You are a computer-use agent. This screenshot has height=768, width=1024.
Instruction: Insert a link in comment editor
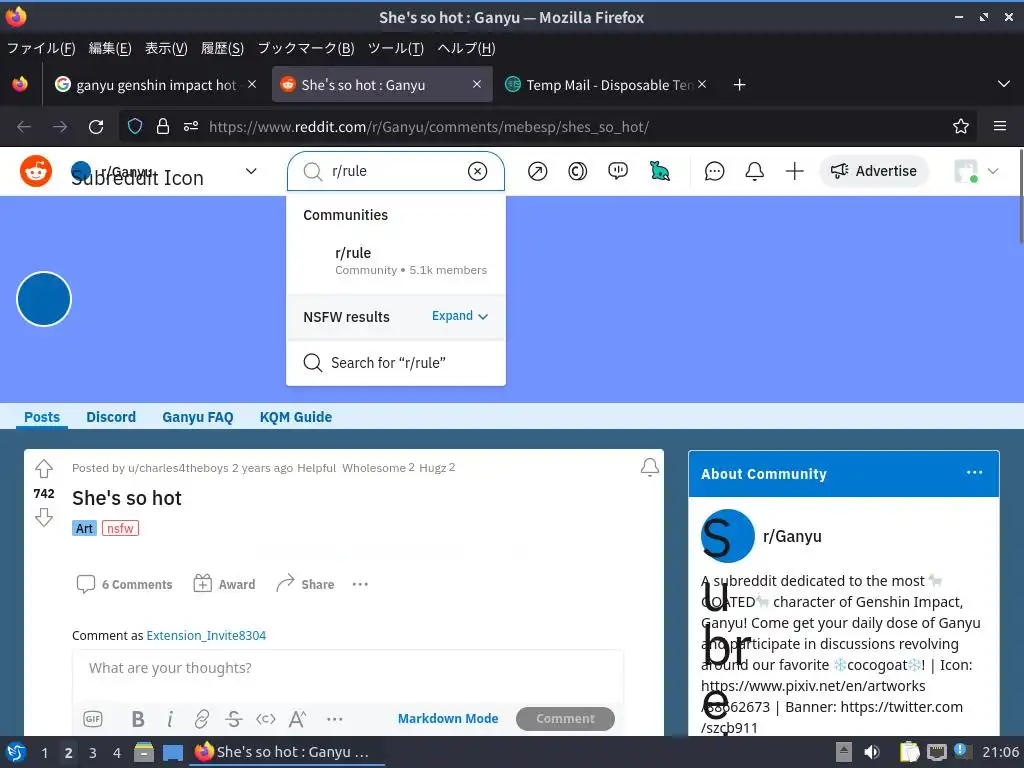pos(202,719)
